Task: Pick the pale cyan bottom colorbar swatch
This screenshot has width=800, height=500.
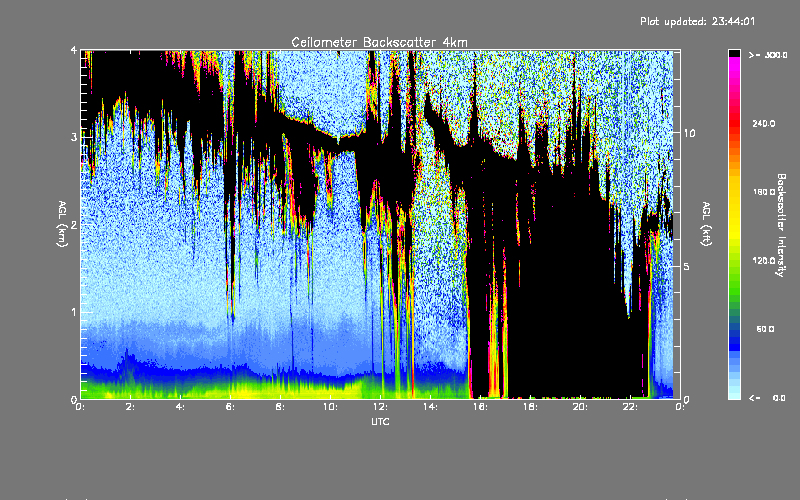Action: (734, 394)
